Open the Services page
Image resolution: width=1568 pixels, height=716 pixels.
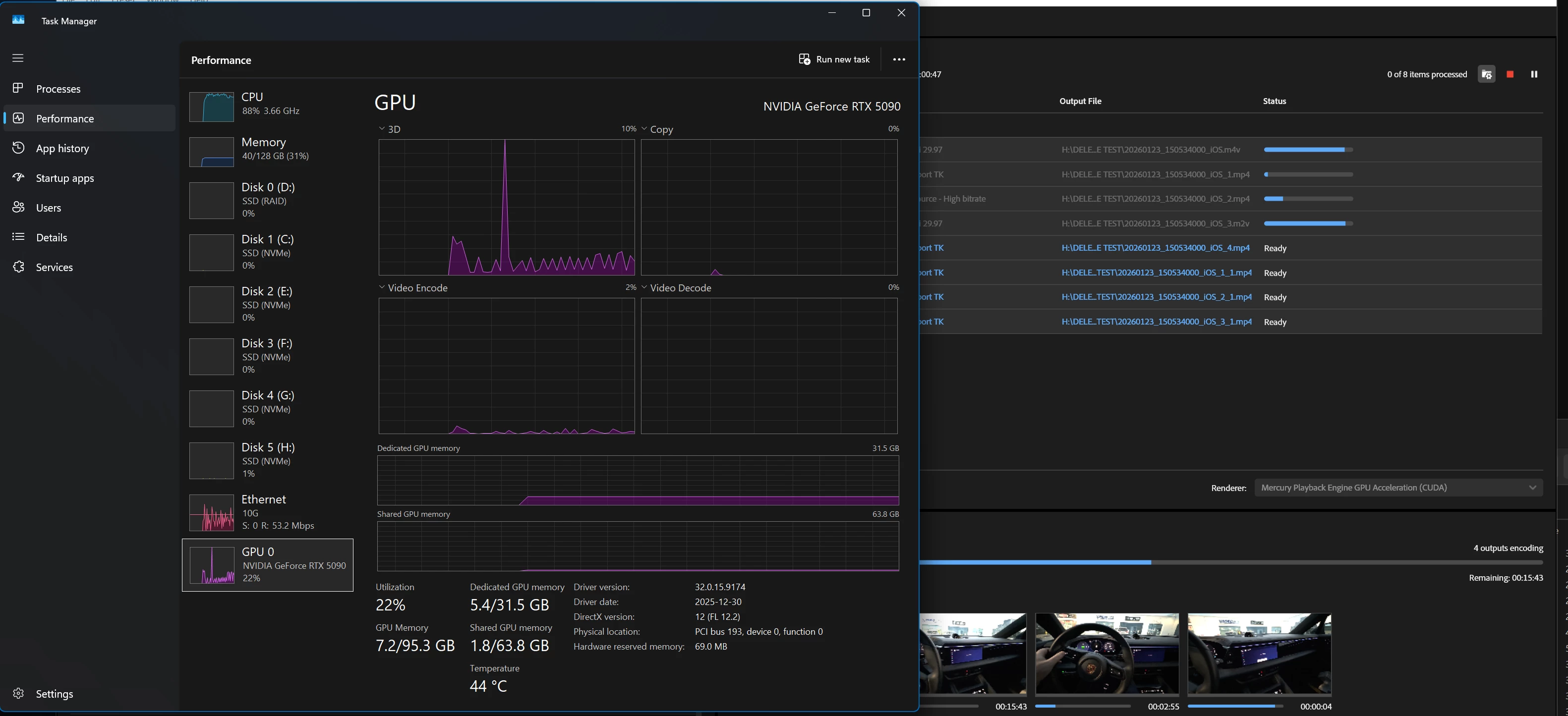coord(54,267)
